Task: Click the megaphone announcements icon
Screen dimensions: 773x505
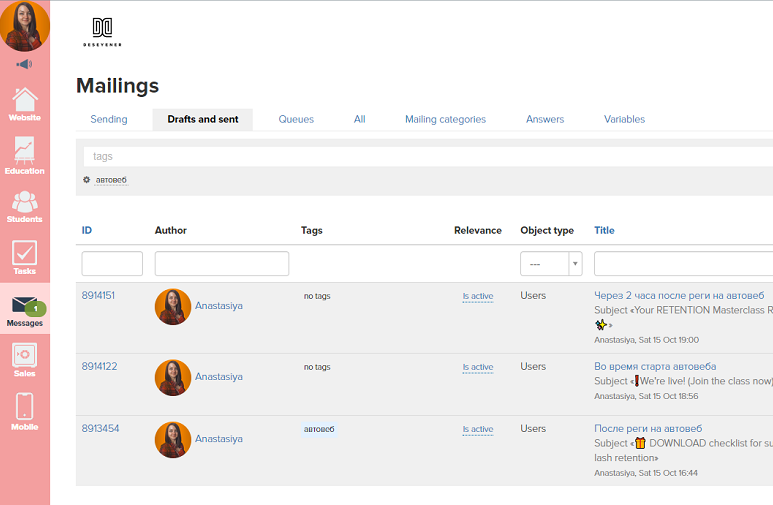Action: pos(25,65)
